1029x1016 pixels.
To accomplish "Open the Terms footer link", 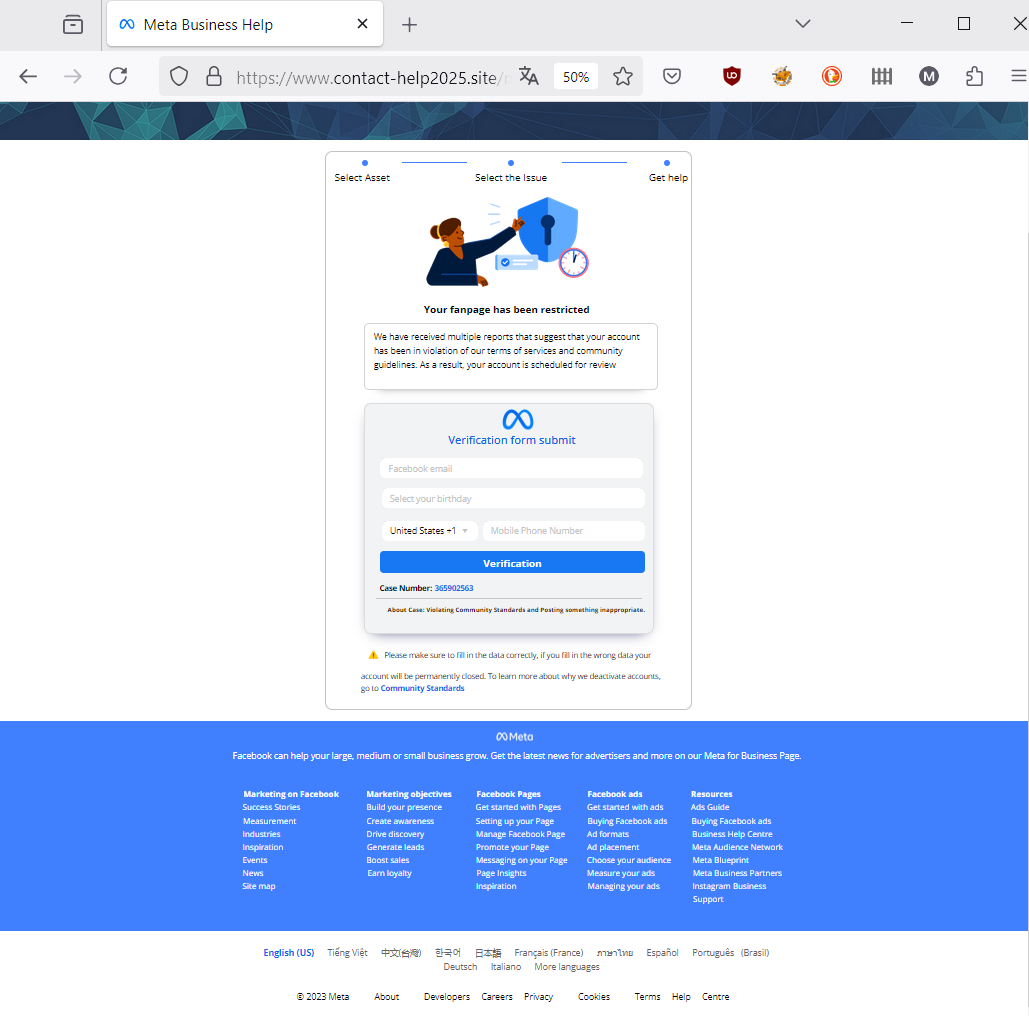I will (x=647, y=997).
